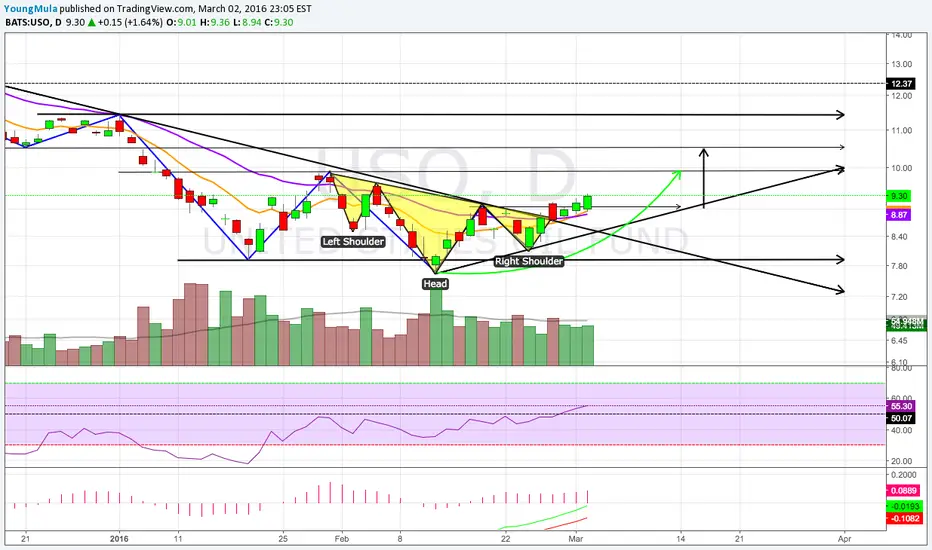The height and width of the screenshot is (550, 932).
Task: Select the Right Shoulder chart label
Action: coord(528,261)
